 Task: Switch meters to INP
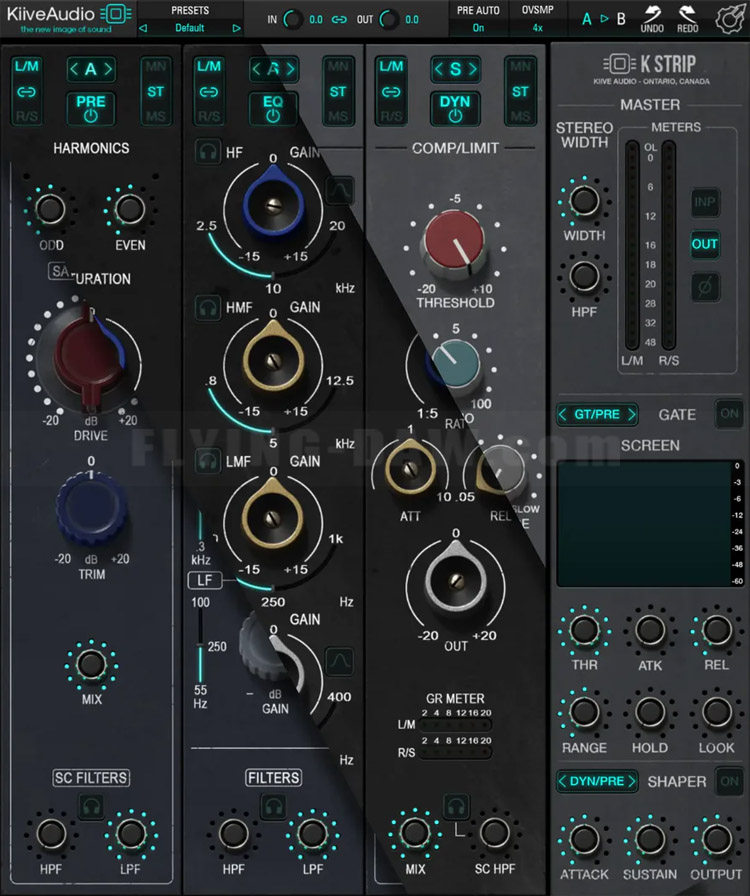coord(705,202)
